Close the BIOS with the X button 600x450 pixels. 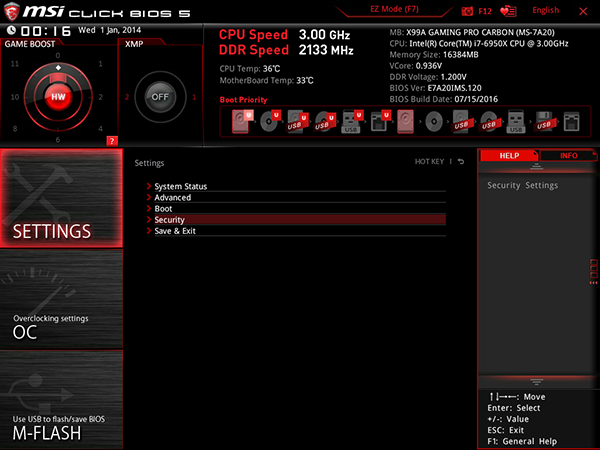[583, 11]
